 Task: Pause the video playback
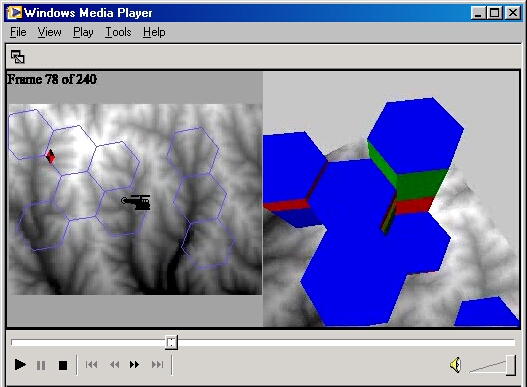pyautogui.click(x=41, y=365)
